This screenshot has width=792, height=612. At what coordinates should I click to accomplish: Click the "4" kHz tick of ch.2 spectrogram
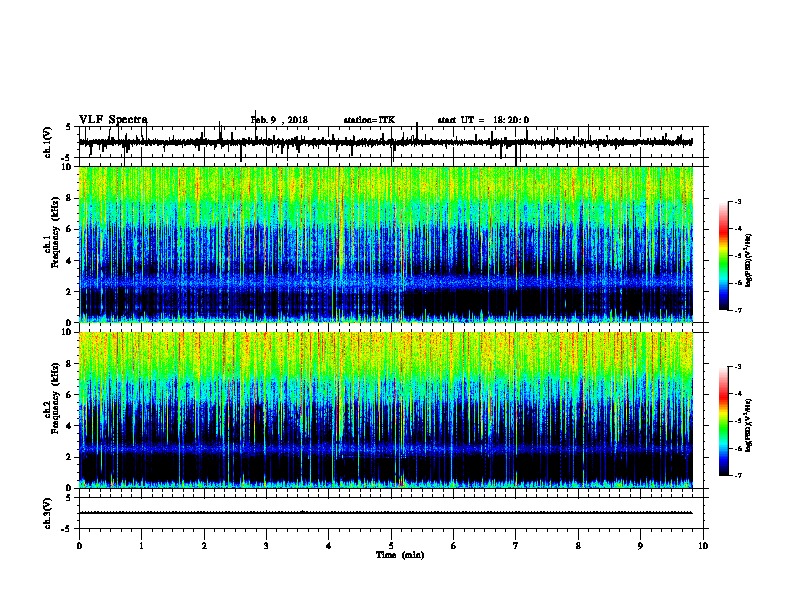(70, 426)
